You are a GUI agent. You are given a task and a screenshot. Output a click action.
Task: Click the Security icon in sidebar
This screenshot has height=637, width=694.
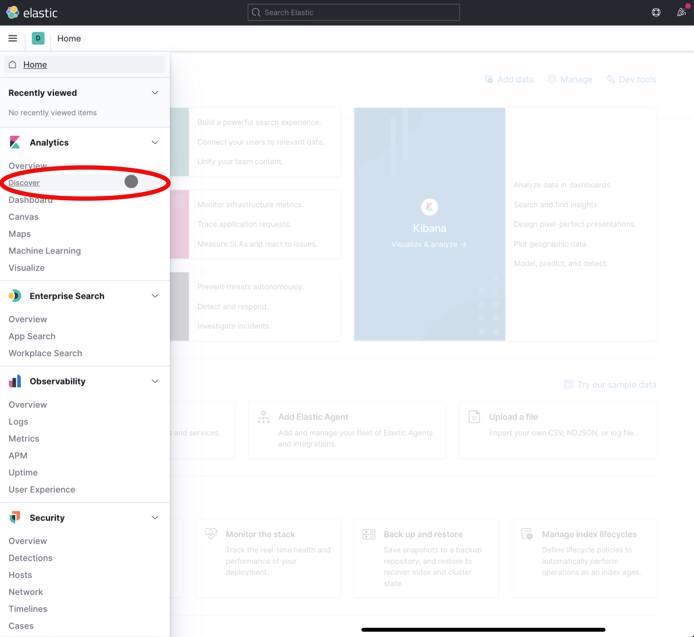click(x=15, y=518)
